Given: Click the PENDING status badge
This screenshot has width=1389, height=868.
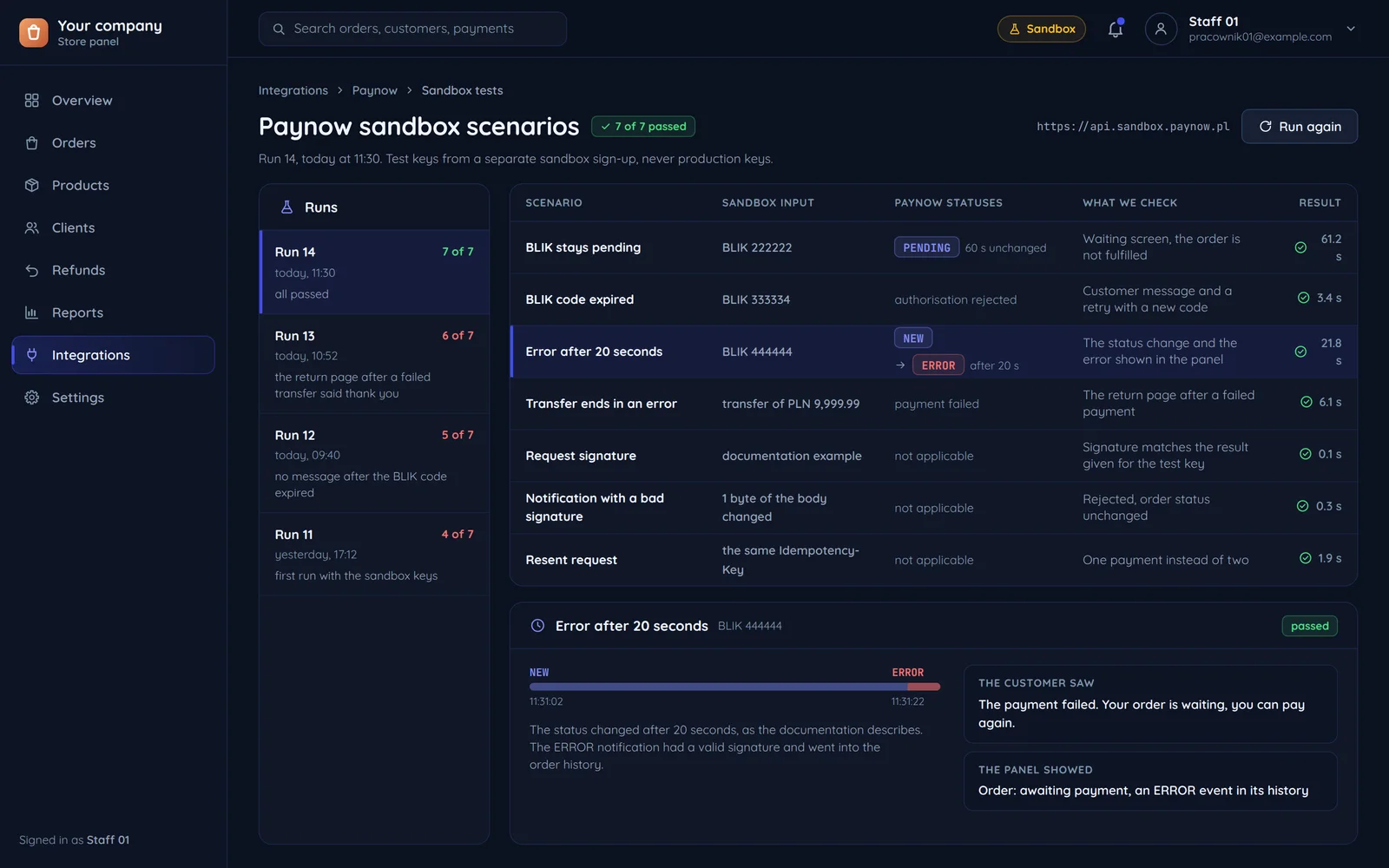Looking at the screenshot, I should pos(926,247).
